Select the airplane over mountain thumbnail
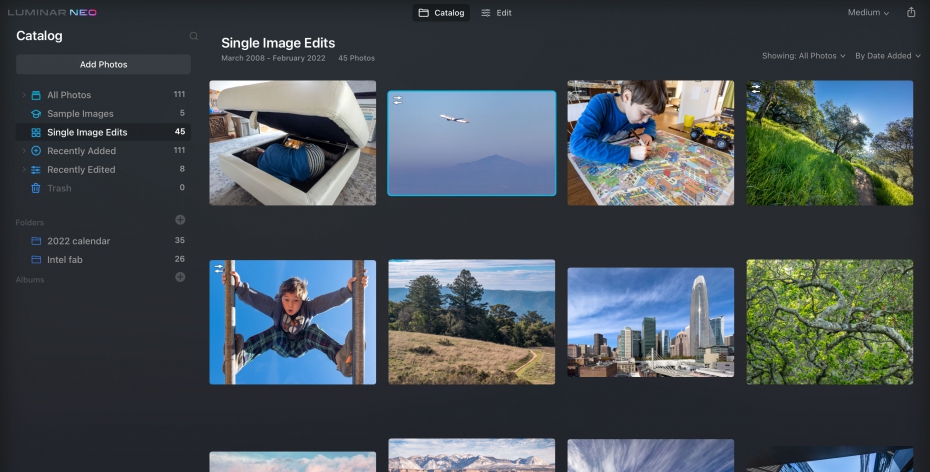 472,143
